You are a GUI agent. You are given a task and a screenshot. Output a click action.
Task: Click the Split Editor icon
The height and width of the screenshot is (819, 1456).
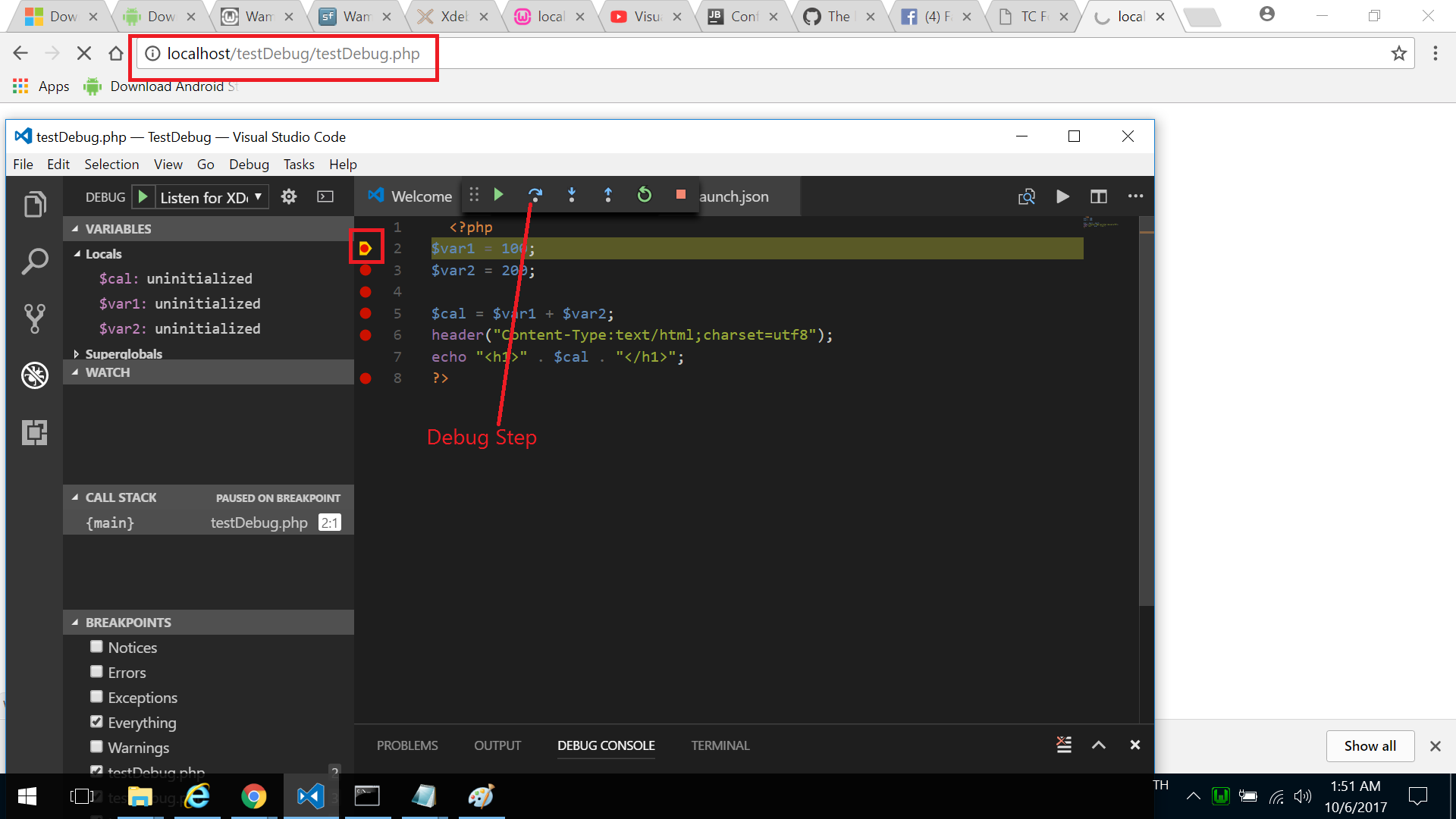pos(1098,196)
